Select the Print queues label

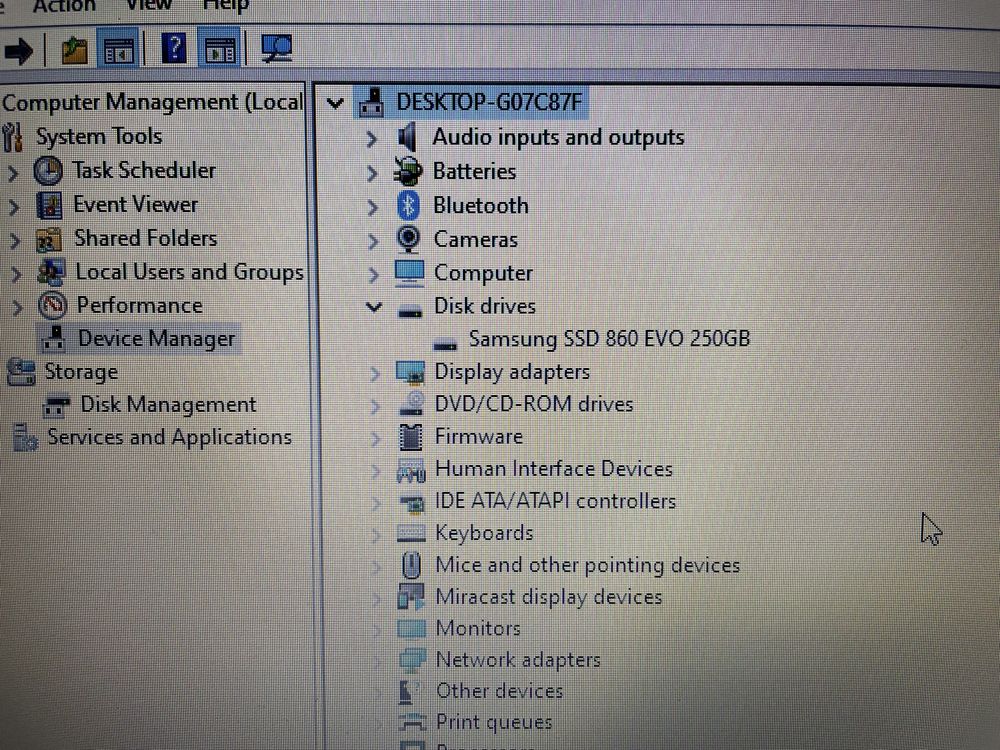click(494, 722)
